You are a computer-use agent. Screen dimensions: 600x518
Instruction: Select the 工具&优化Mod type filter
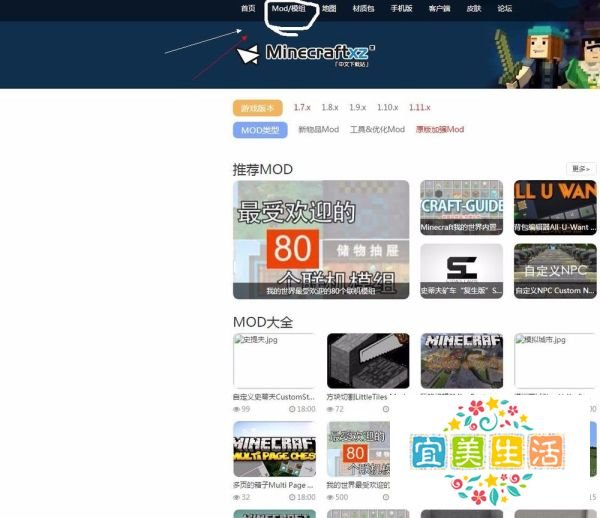point(377,130)
